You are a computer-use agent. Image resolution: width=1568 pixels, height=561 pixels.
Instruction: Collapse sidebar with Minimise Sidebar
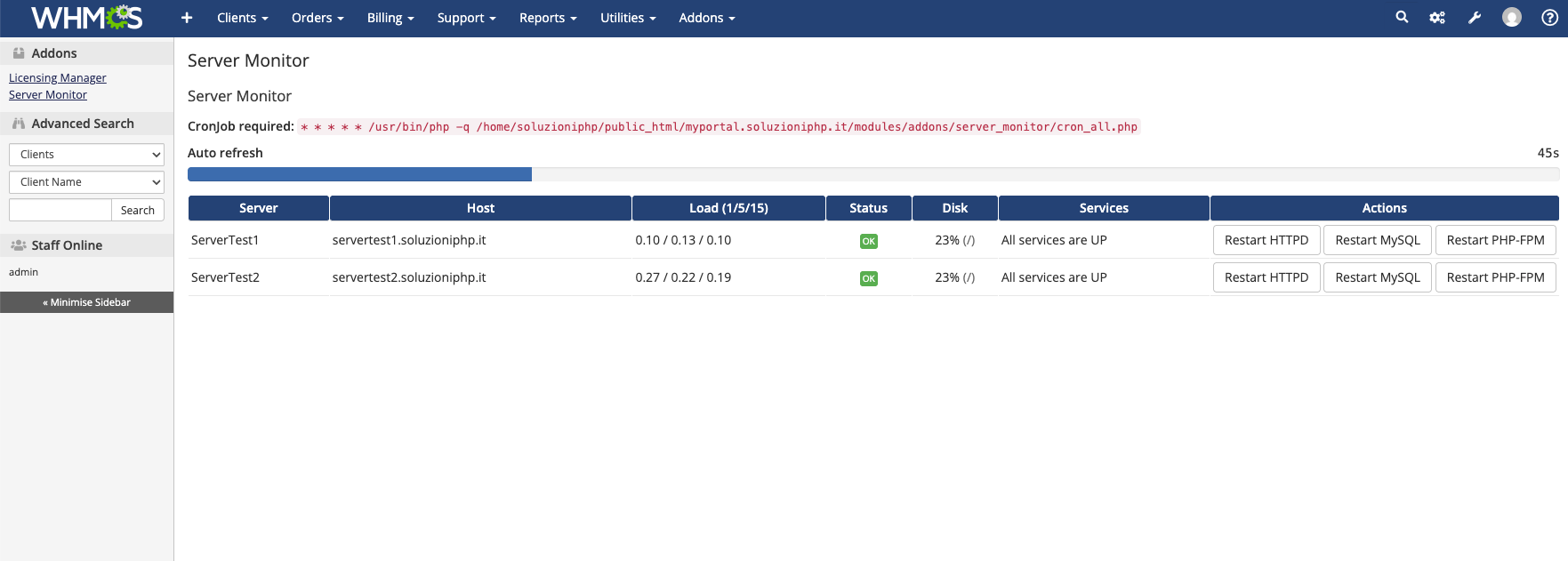pyautogui.click(x=86, y=302)
